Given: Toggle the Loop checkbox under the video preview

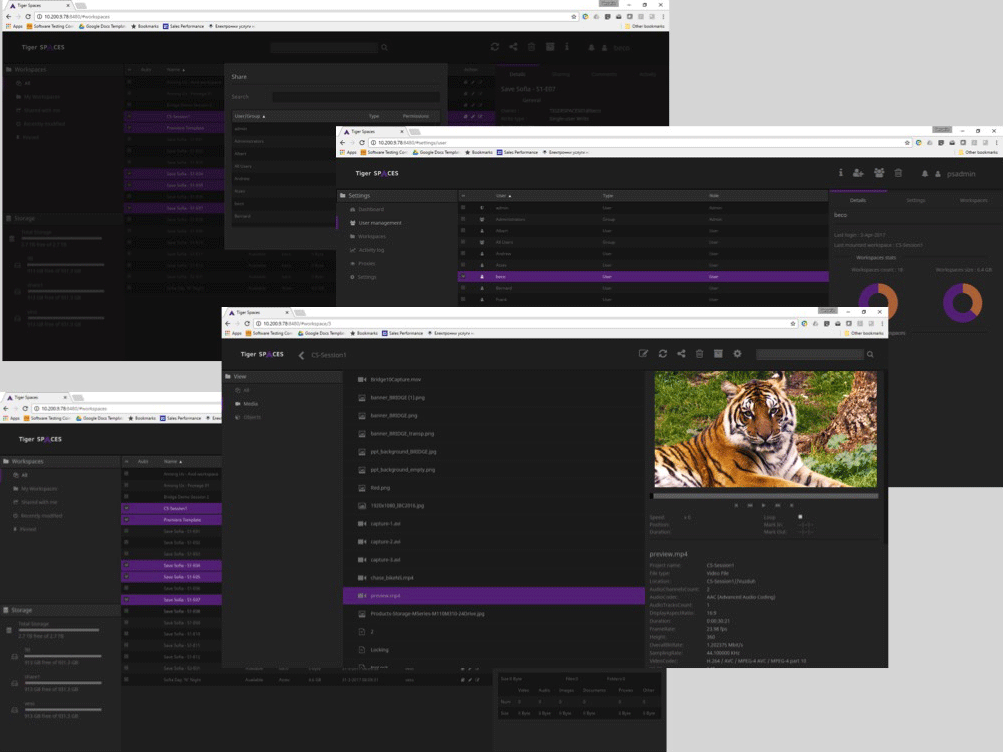Looking at the screenshot, I should pyautogui.click(x=800, y=517).
